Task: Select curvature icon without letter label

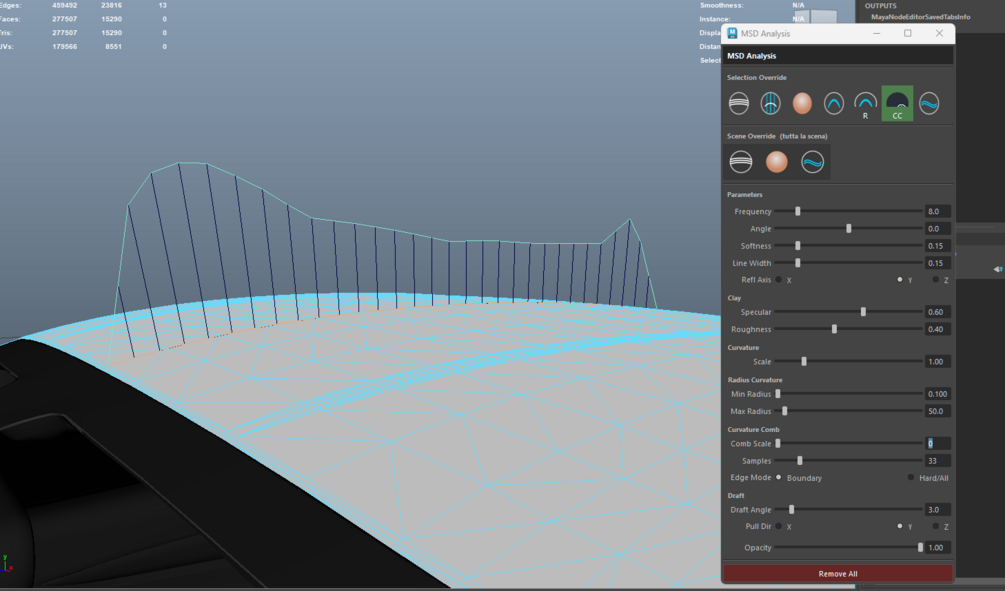Action: 834,103
